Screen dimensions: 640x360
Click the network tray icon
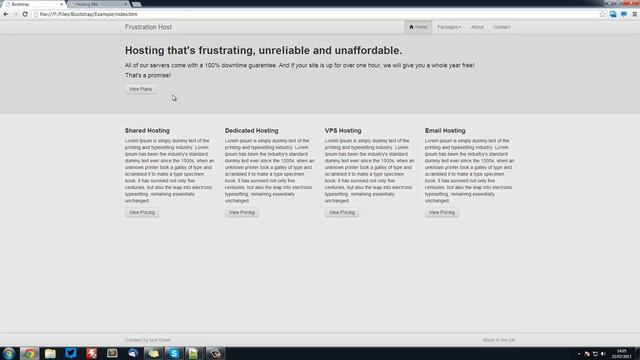point(596,354)
